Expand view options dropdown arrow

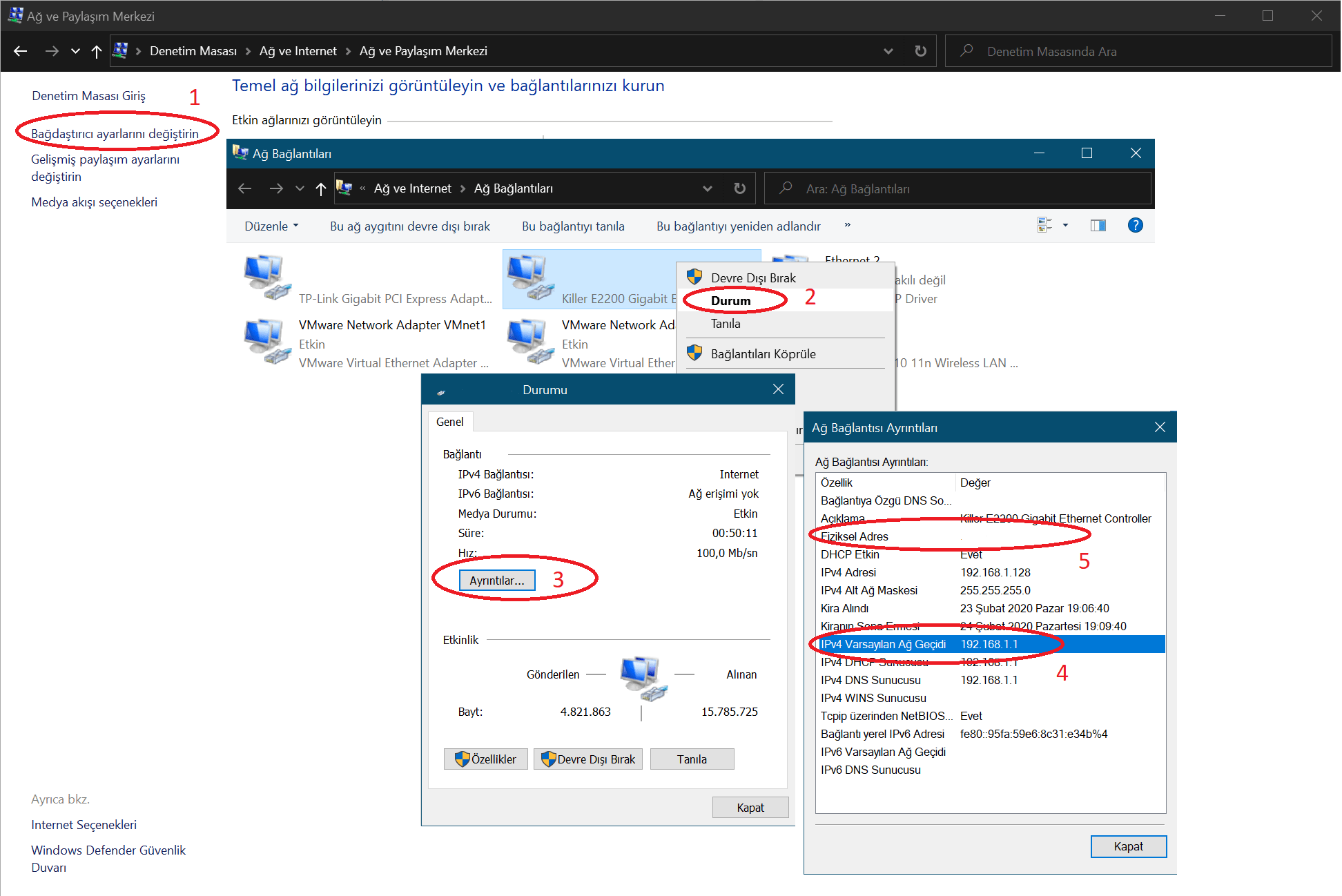pos(1065,225)
